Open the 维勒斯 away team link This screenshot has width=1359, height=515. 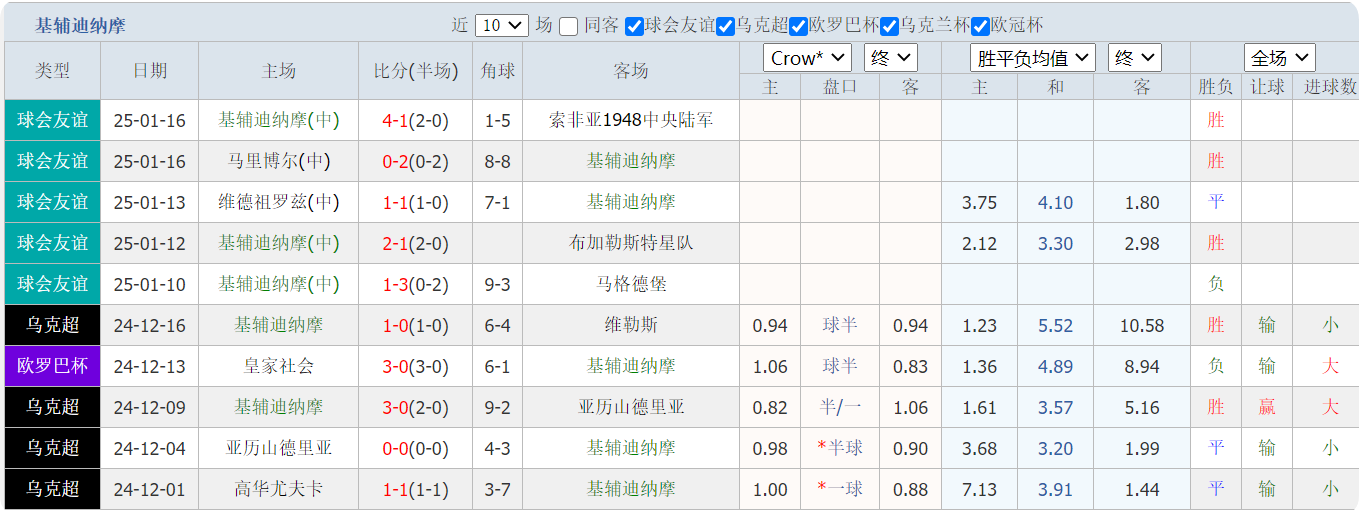[631, 325]
